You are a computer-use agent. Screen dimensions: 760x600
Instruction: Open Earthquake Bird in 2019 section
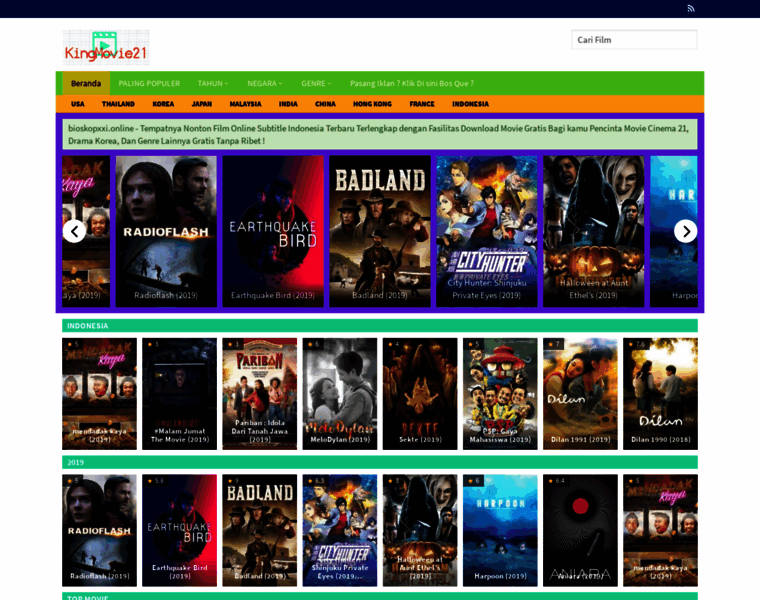pyautogui.click(x=179, y=530)
